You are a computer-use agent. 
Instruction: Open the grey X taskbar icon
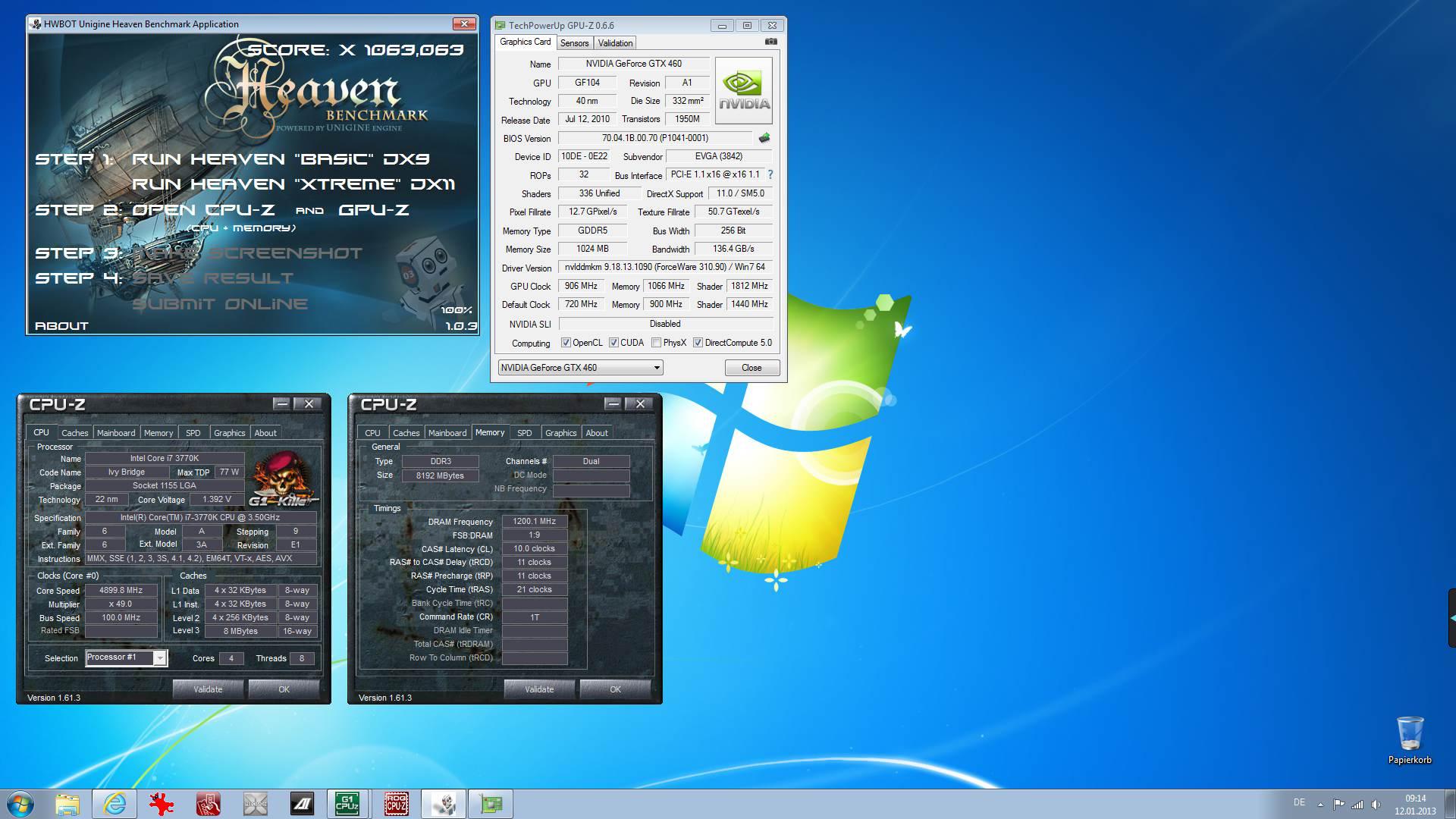(x=256, y=804)
